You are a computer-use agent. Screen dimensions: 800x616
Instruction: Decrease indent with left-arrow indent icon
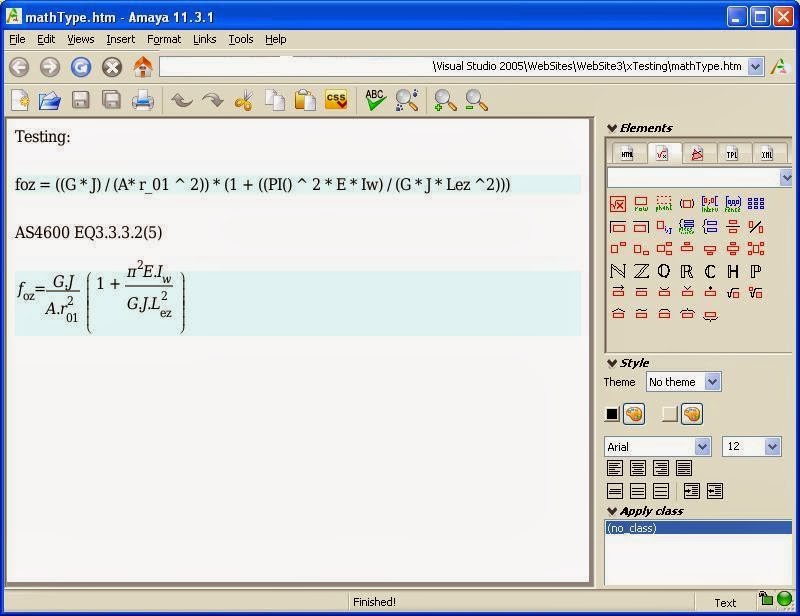[x=715, y=491]
